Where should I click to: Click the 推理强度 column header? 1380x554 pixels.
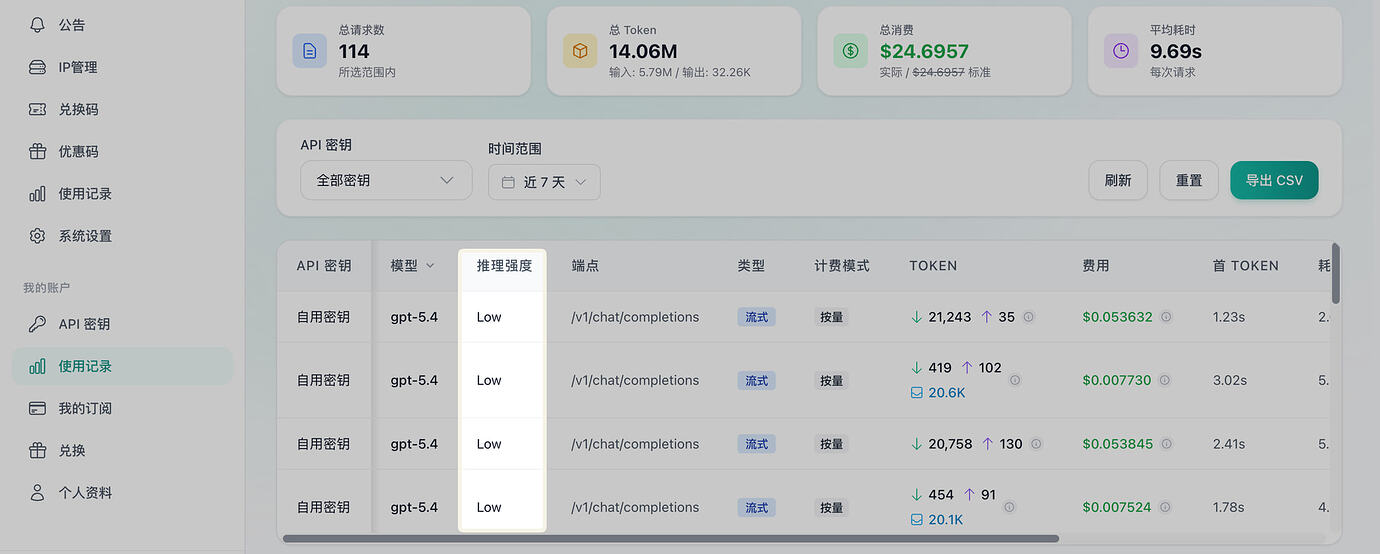pos(504,266)
